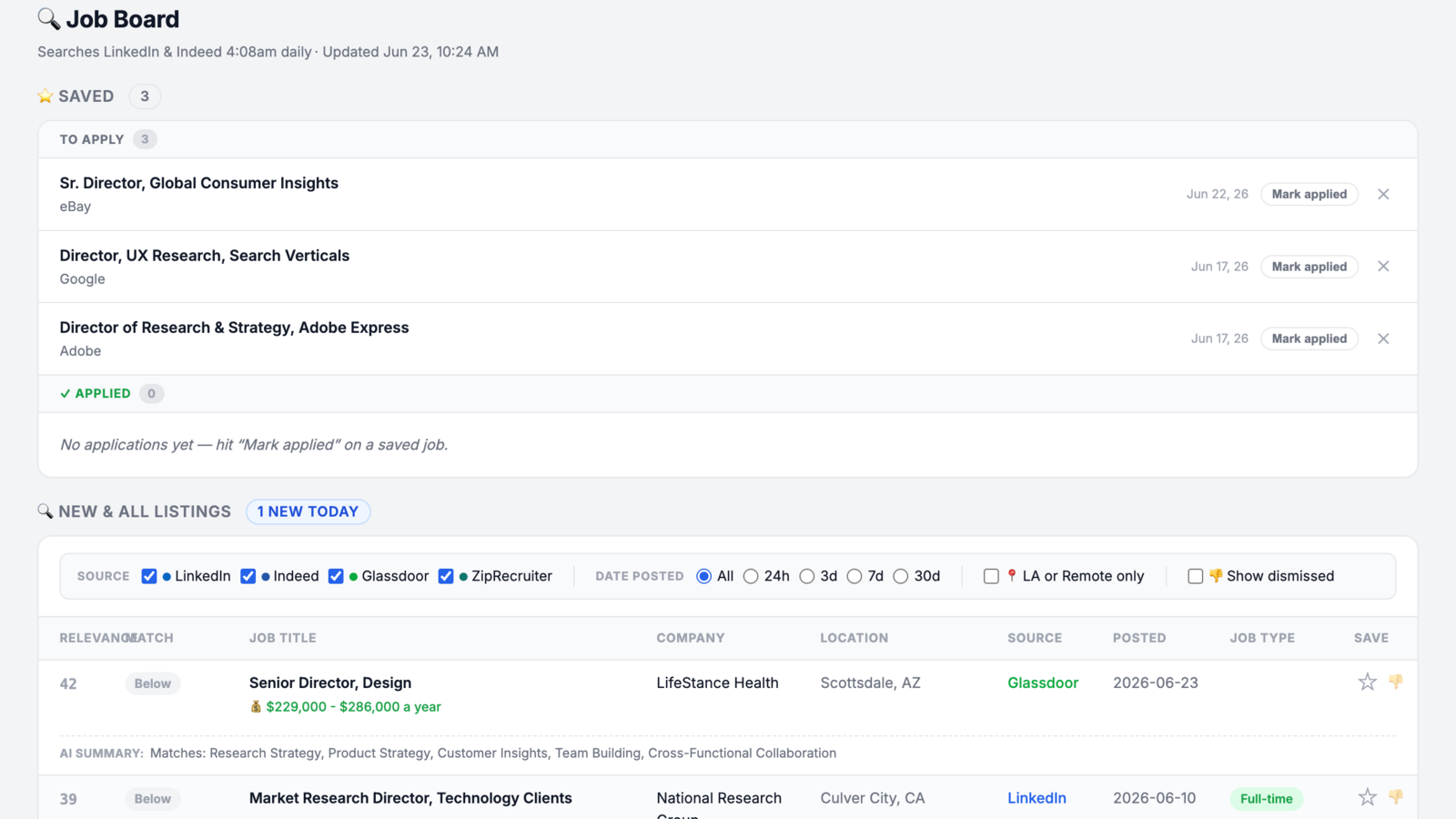The width and height of the screenshot is (1456, 819).
Task: Open Sr. Director, Global Consumer Insights job
Action: click(199, 183)
